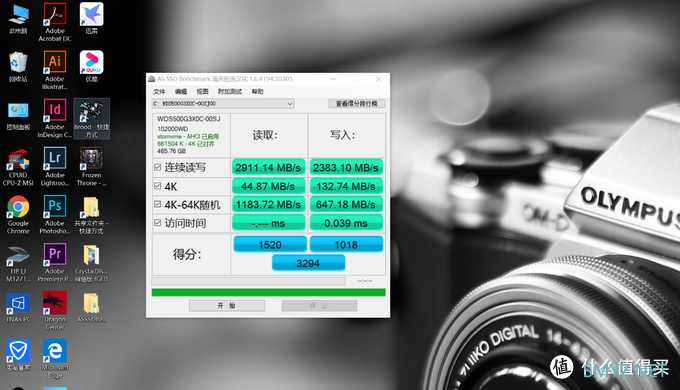This screenshot has width=680, height=390.
Task: Open the Recycle Bin icon
Action: (x=18, y=67)
